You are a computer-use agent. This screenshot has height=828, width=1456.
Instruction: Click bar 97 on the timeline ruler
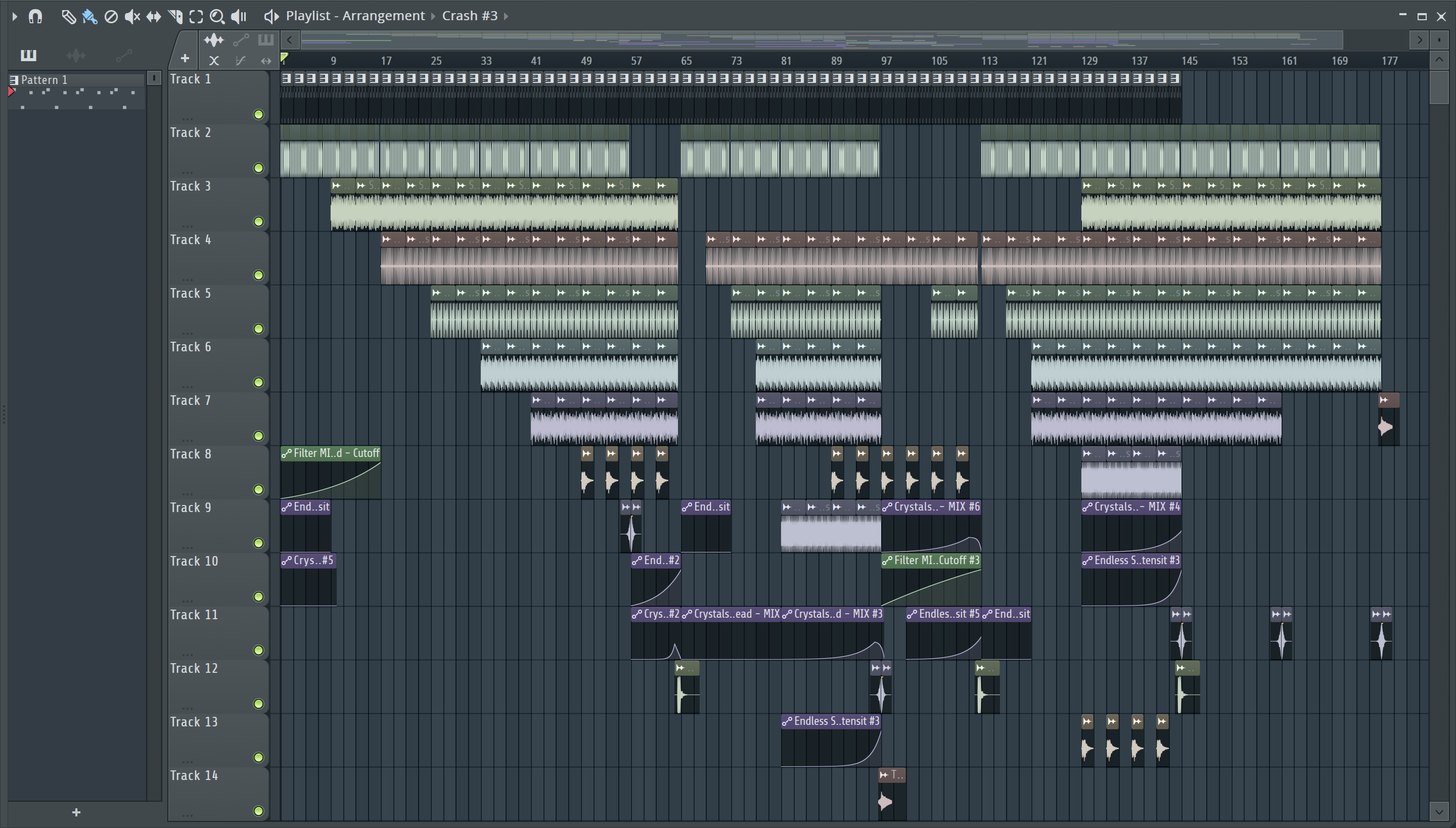[x=887, y=61]
